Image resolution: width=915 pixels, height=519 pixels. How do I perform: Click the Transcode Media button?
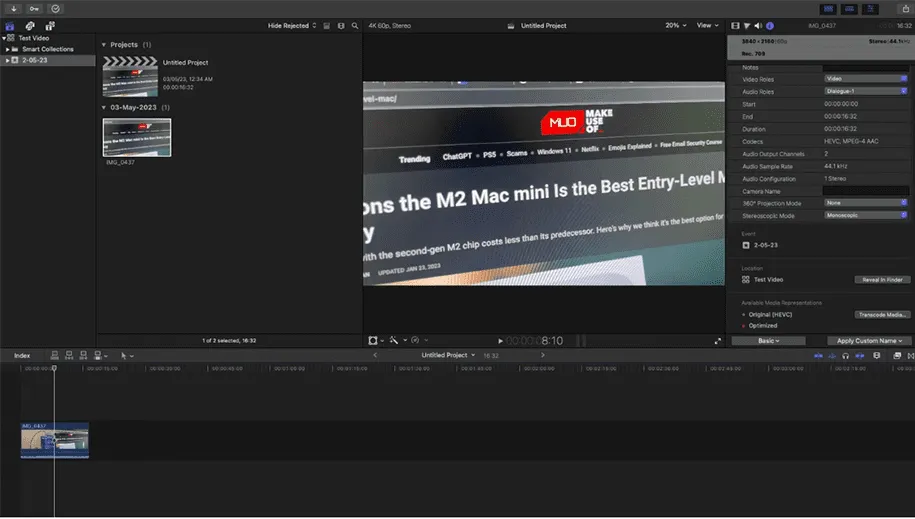coord(882,314)
